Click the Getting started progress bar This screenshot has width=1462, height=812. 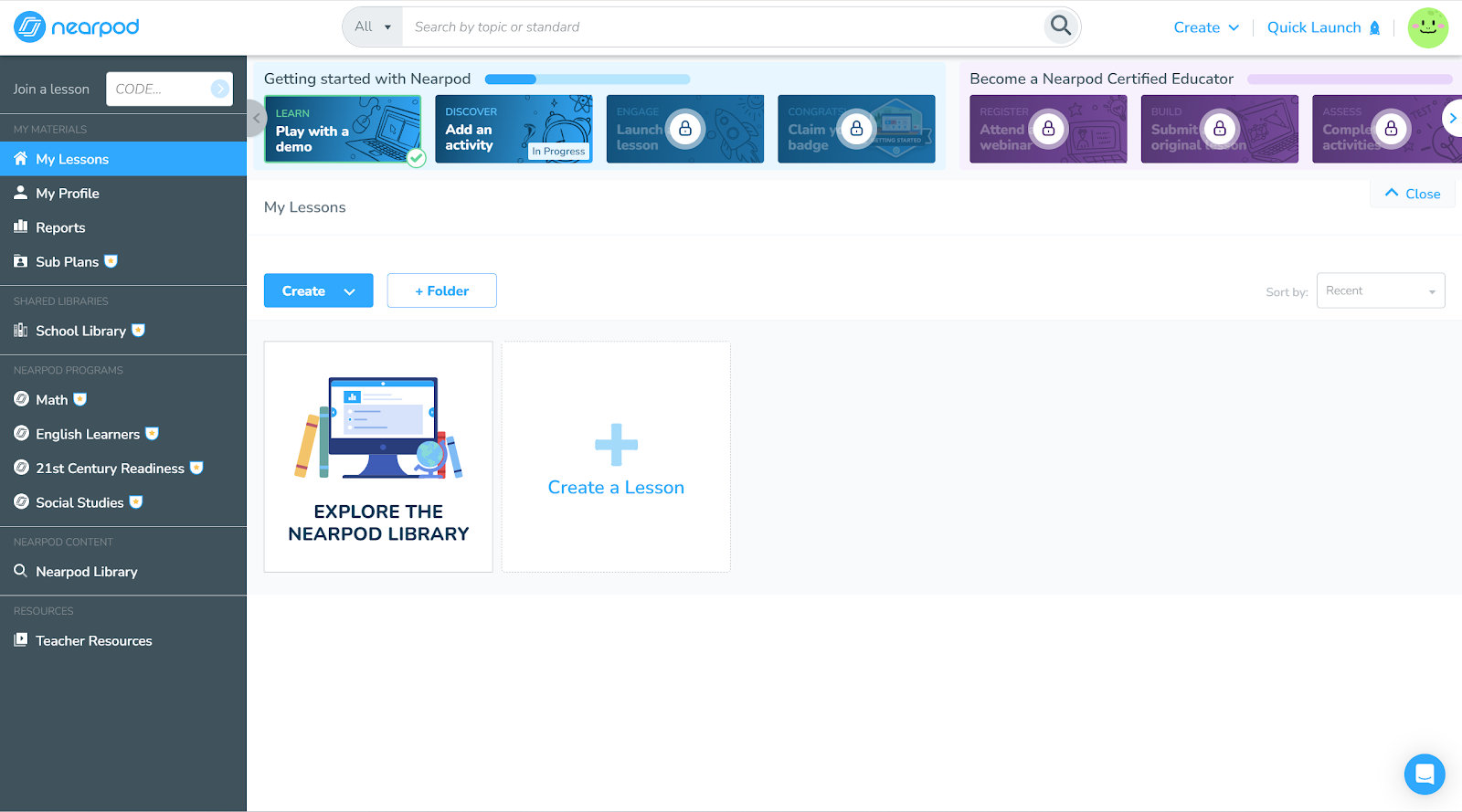[x=588, y=79]
